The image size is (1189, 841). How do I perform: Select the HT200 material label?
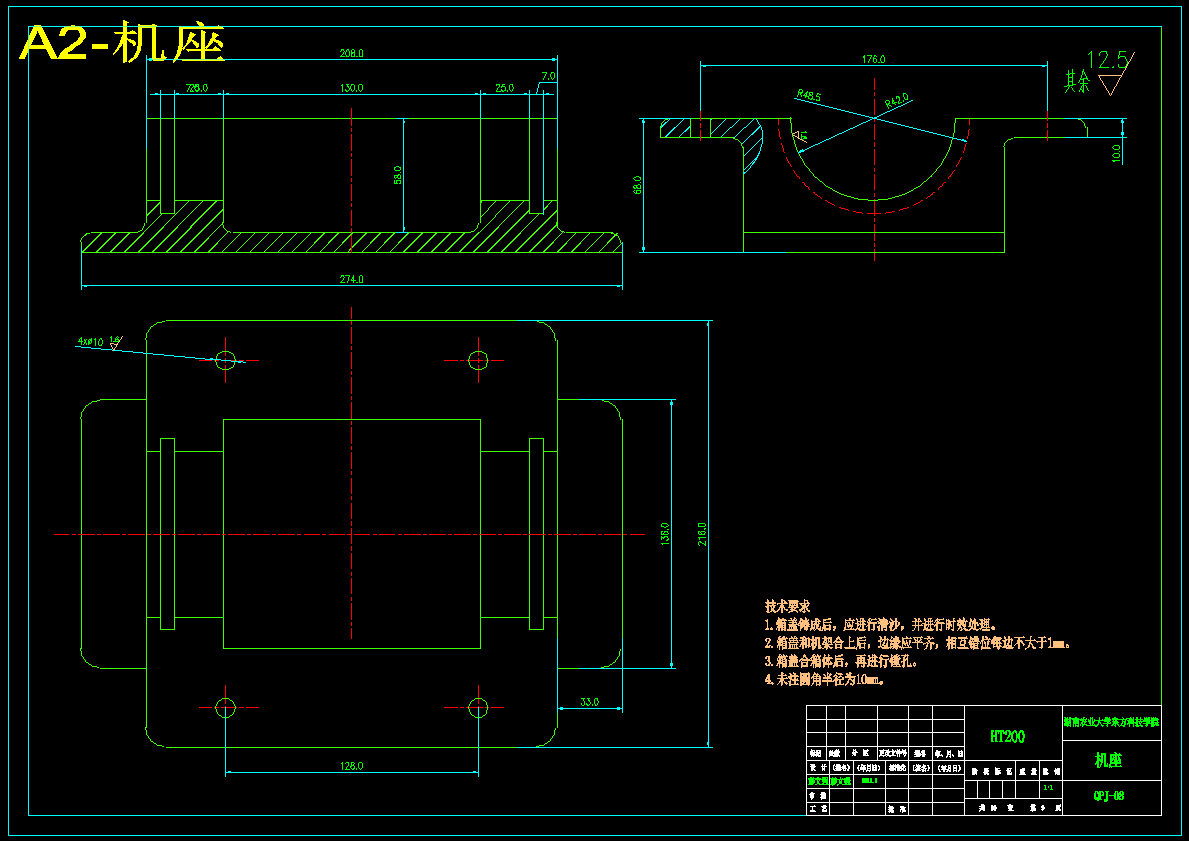pyautogui.click(x=1007, y=736)
